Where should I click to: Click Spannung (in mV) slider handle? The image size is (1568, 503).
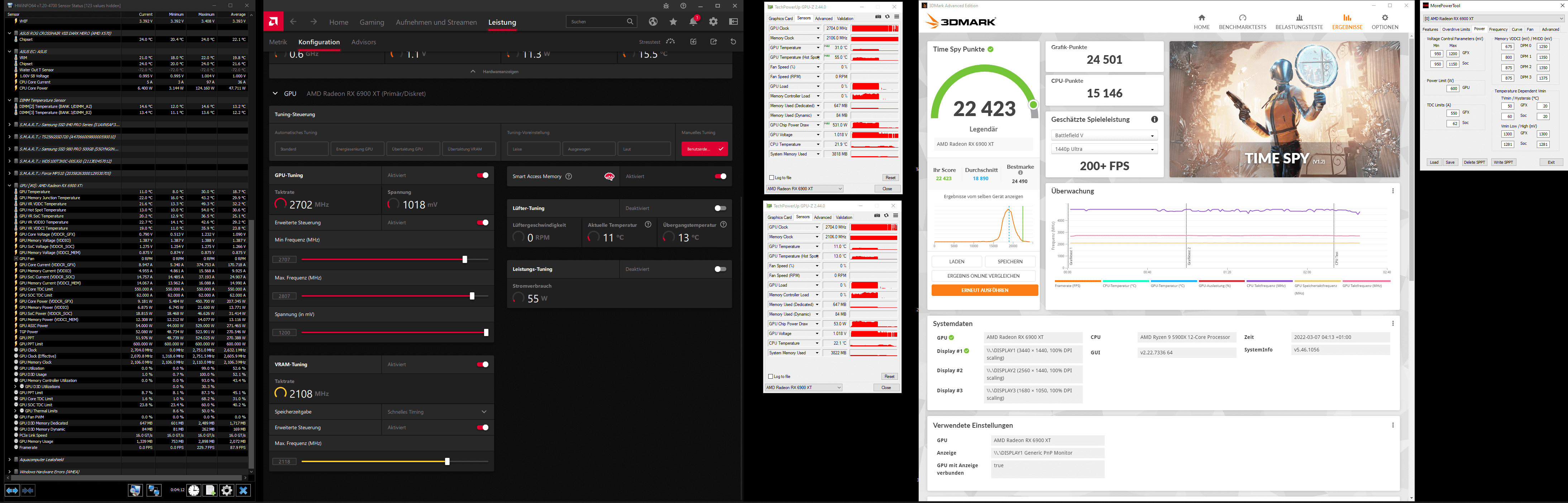(x=486, y=332)
